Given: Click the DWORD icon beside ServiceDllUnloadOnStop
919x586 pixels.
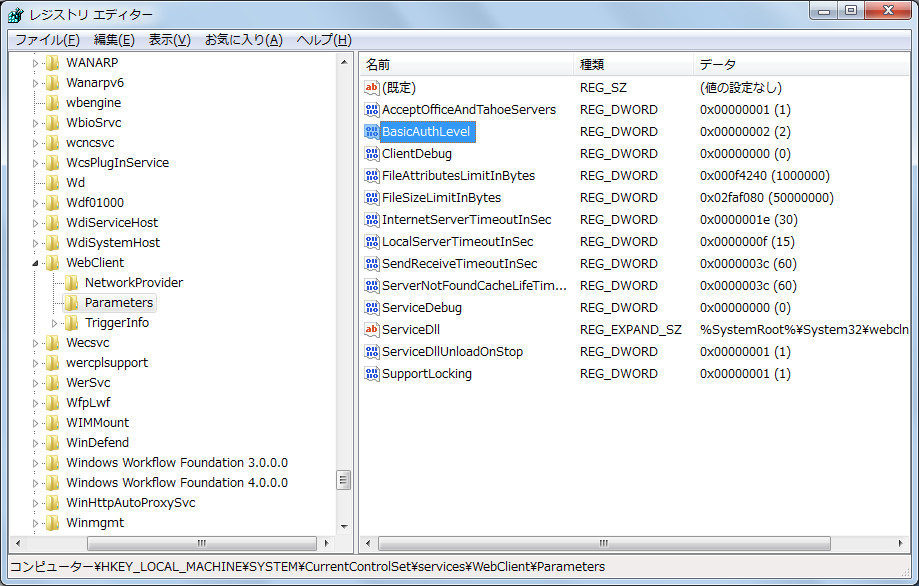Looking at the screenshot, I should [372, 352].
